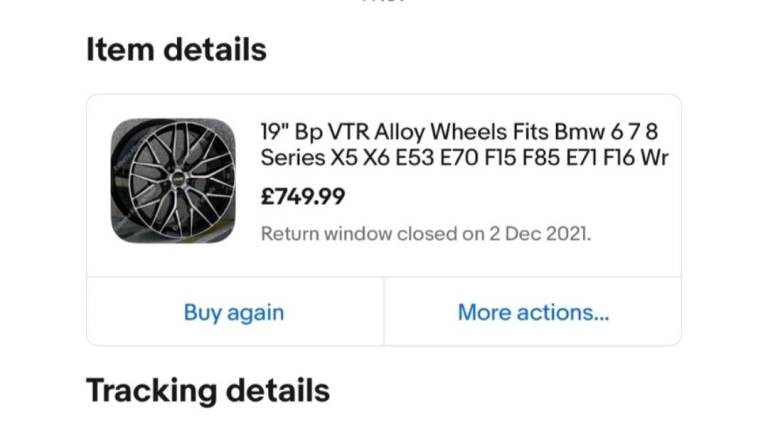The image size is (768, 447).
Task: Click the ellipsis after More actions
Action: [x=599, y=314]
